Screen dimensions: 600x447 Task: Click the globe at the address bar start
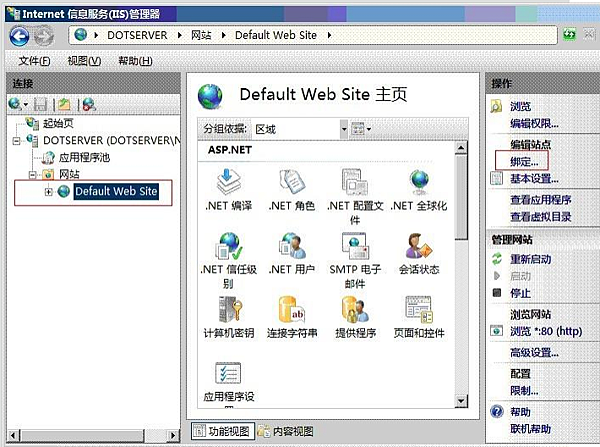pos(81,35)
